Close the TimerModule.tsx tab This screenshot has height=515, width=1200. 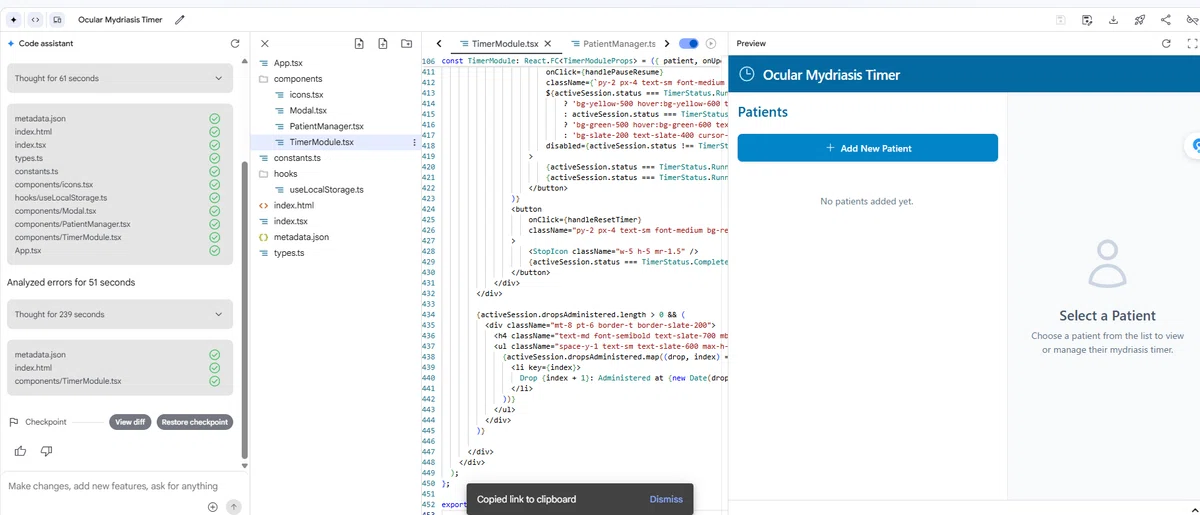pos(548,44)
